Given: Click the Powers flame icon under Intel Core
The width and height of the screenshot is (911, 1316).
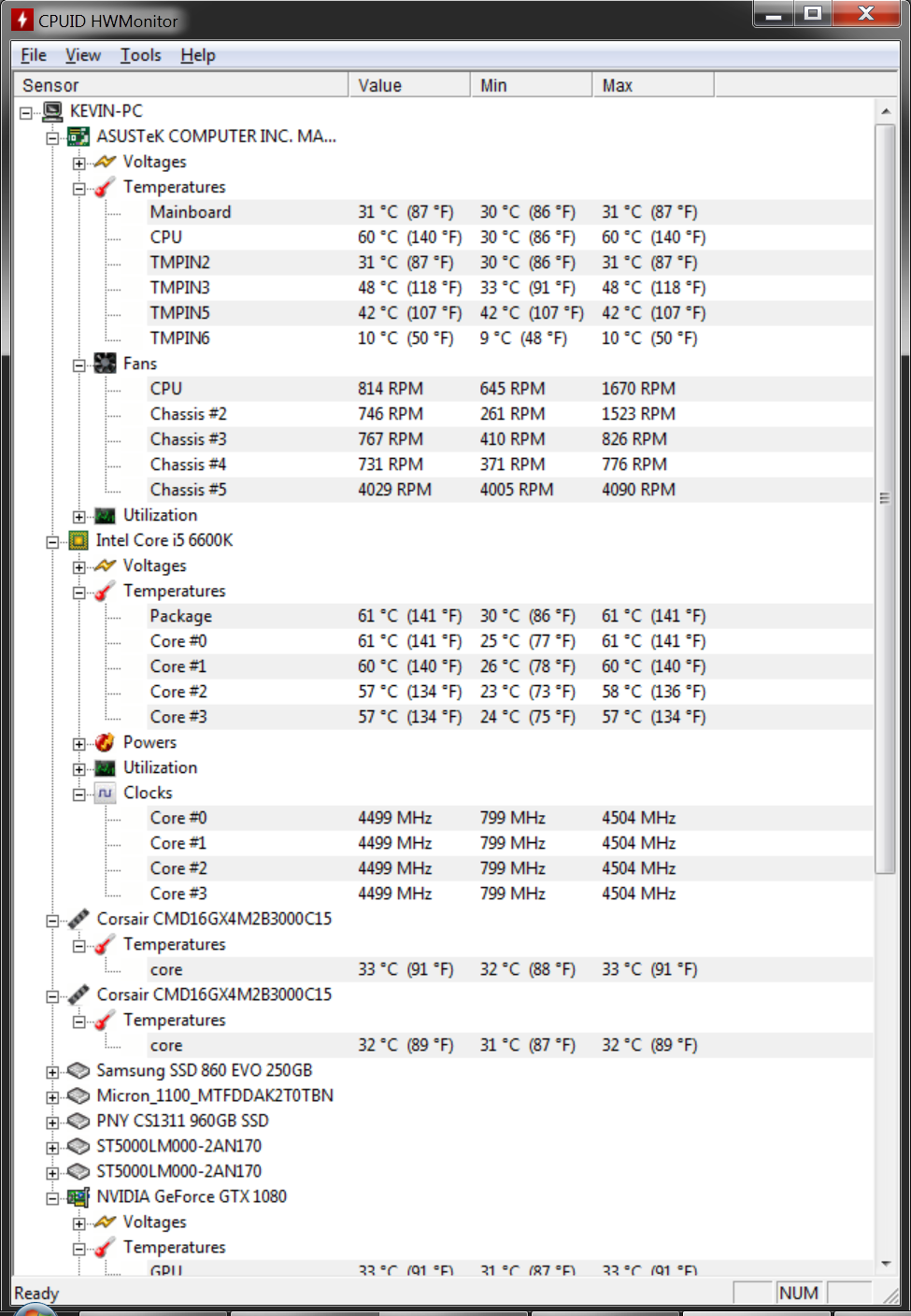Looking at the screenshot, I should click(x=106, y=742).
